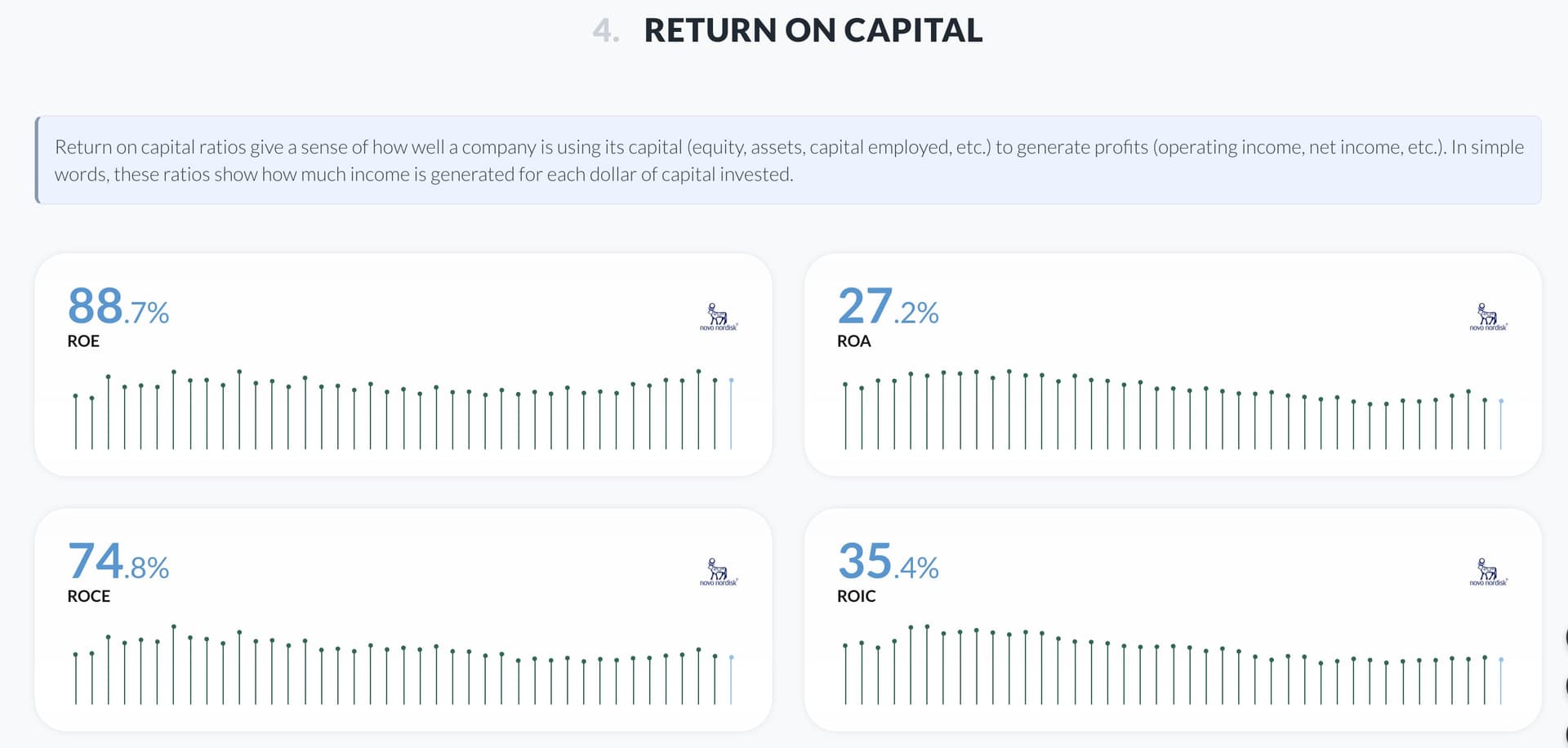Click the ROCE label text
The width and height of the screenshot is (1568, 748).
pyautogui.click(x=88, y=596)
